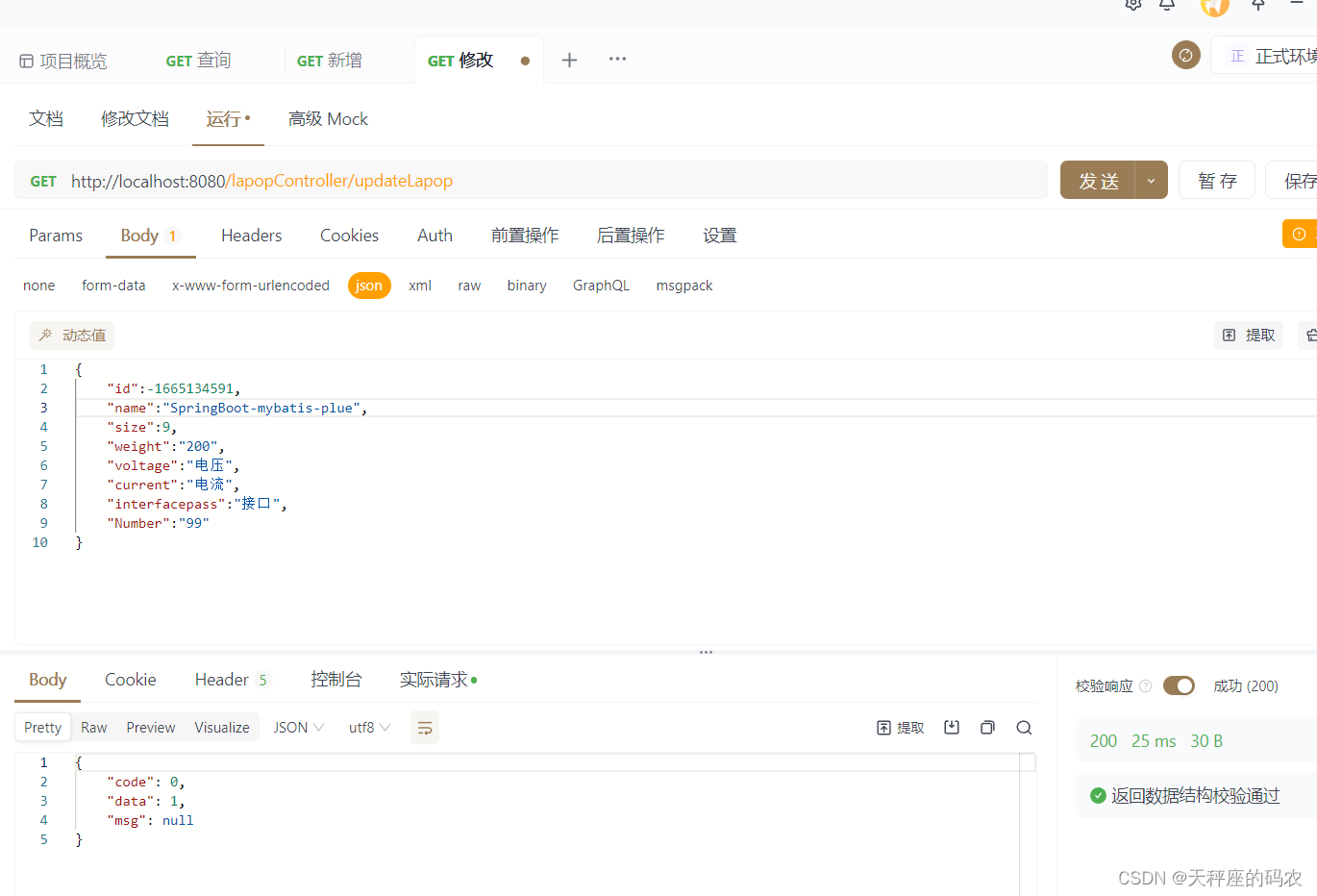Click the 保存 button
1317x896 pixels.
(x=1292, y=181)
